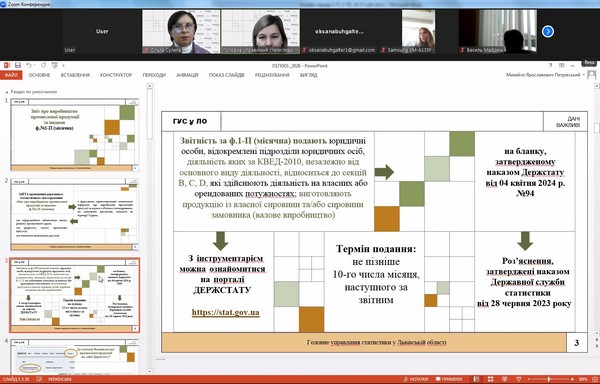
Task: Click the PowerPoint application logo icon
Action: 7,65
